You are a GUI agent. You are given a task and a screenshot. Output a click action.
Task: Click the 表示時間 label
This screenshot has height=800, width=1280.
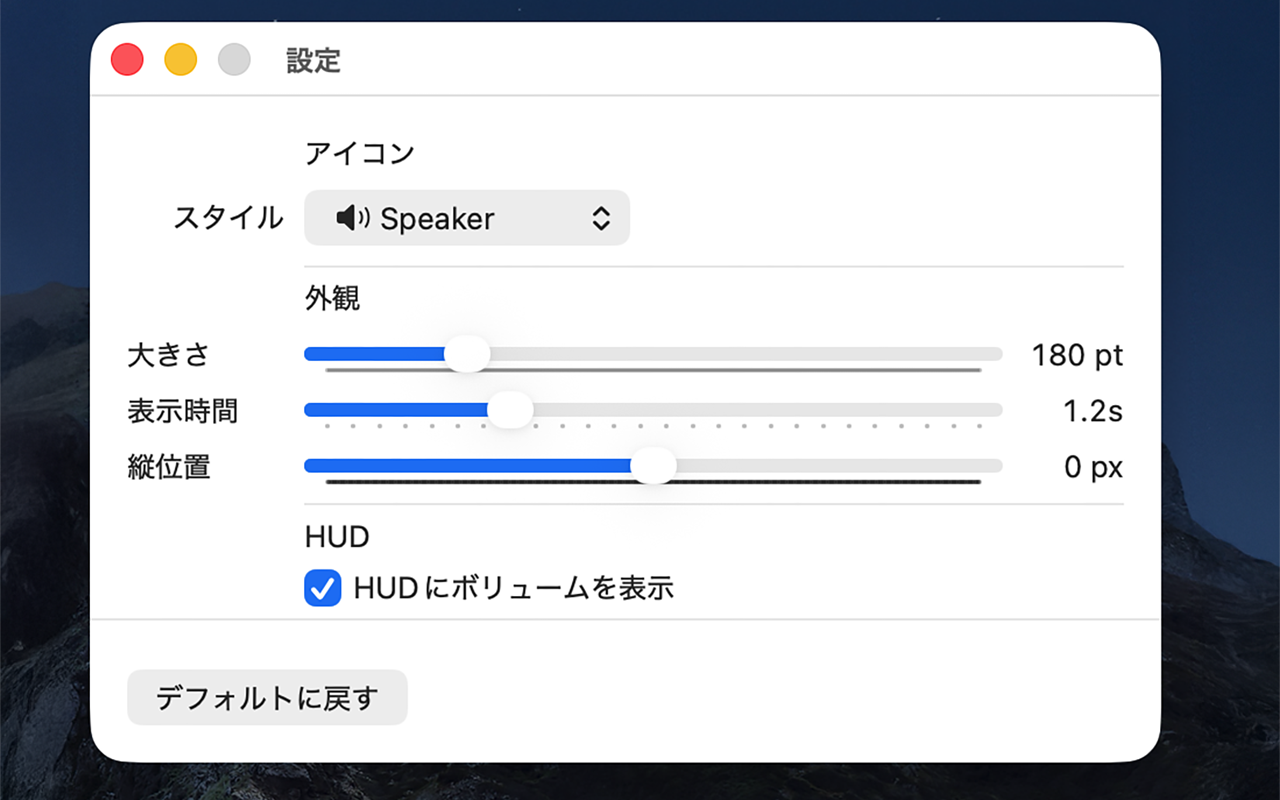tap(183, 411)
